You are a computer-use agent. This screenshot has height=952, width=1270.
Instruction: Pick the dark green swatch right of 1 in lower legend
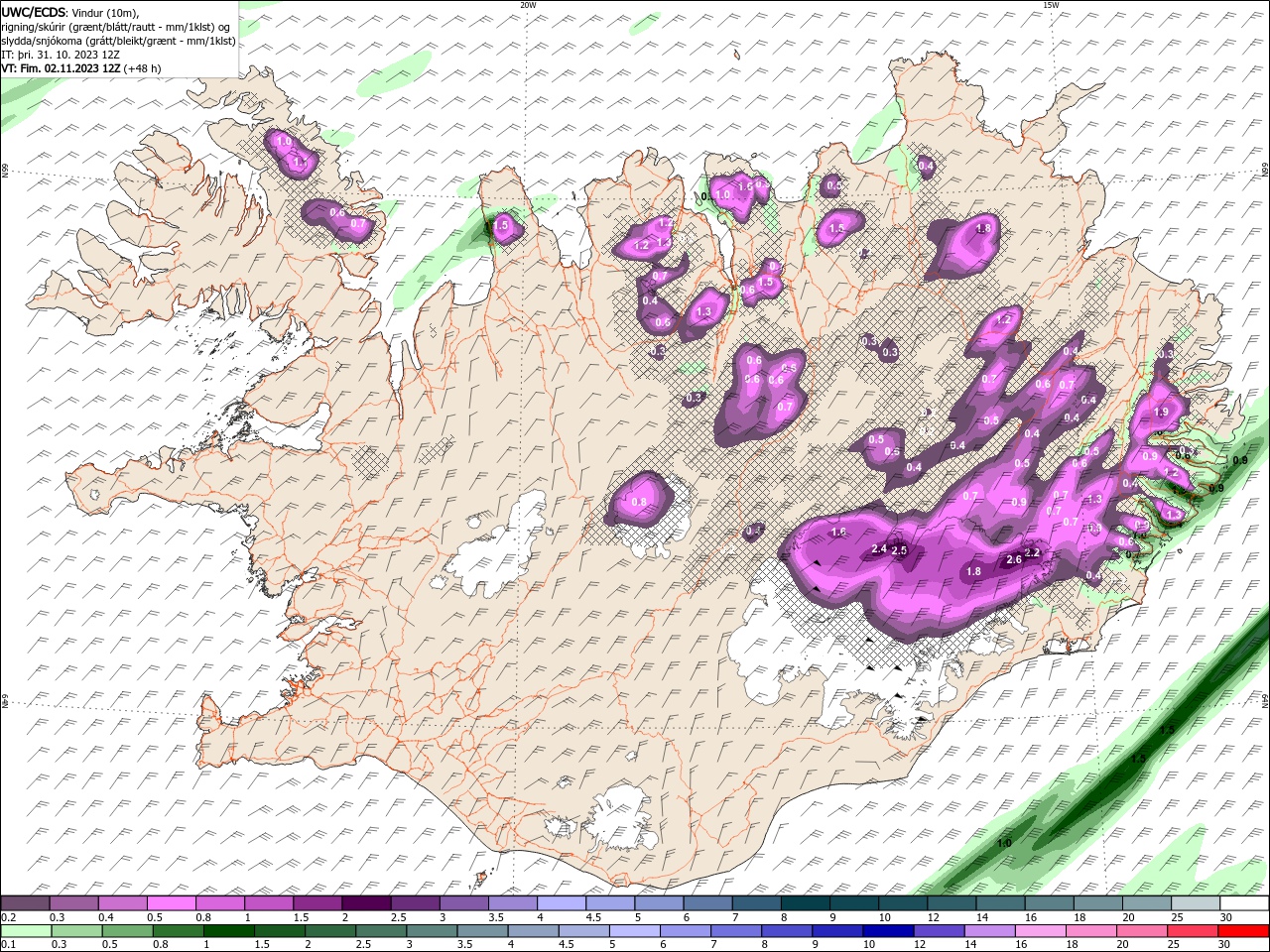click(228, 931)
